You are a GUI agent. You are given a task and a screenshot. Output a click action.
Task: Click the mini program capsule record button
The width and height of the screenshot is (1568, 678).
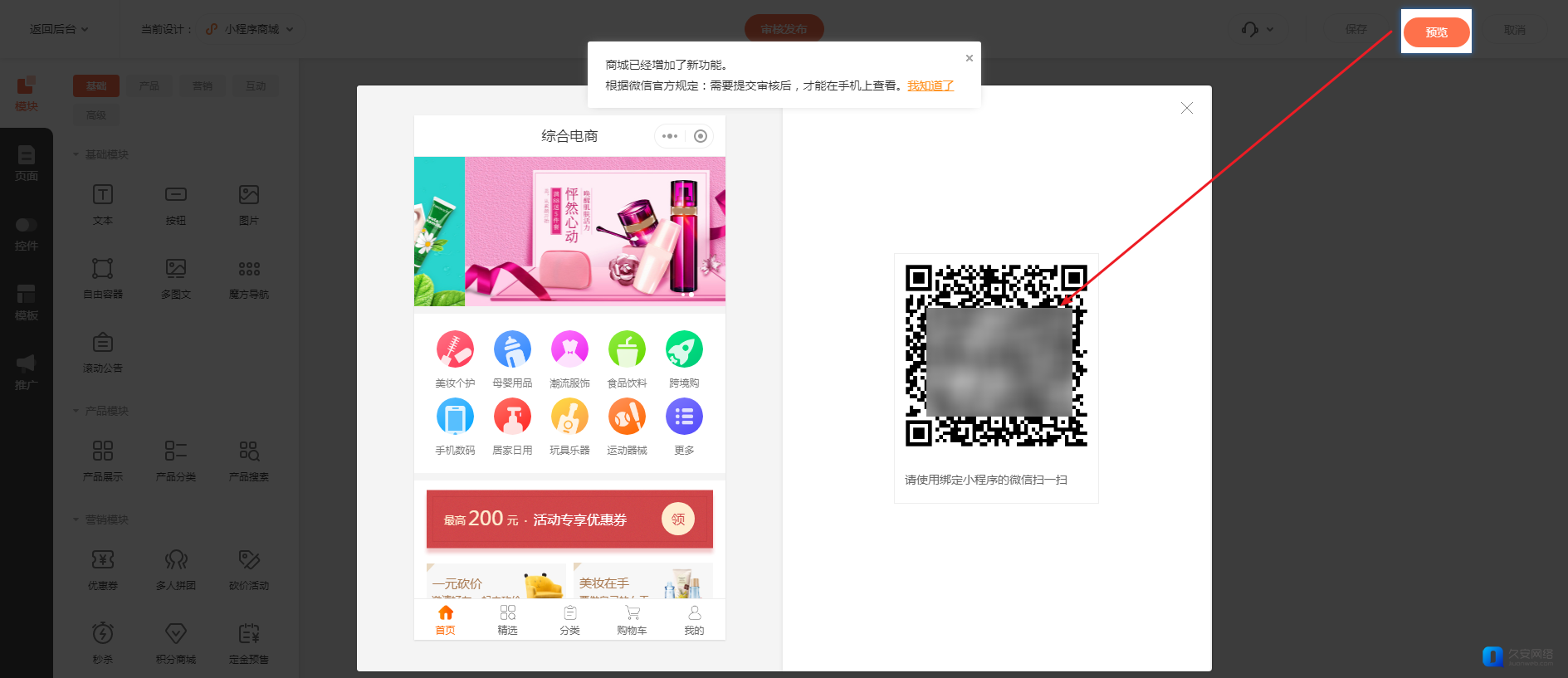pyautogui.click(x=701, y=136)
